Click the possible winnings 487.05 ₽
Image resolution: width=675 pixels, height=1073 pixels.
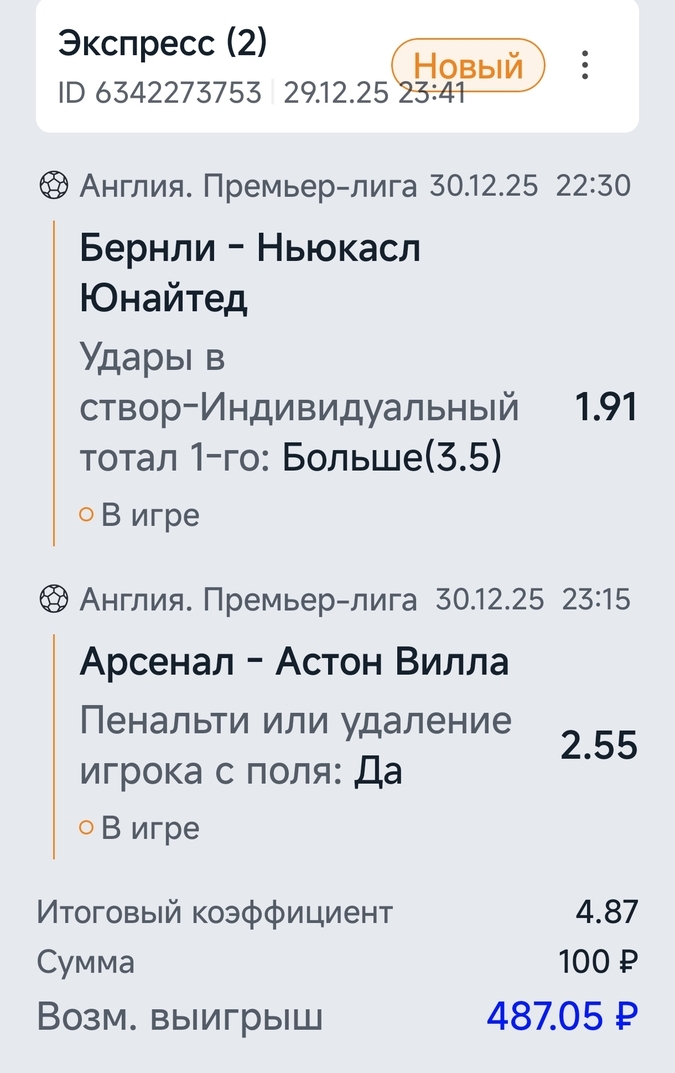tap(561, 1017)
